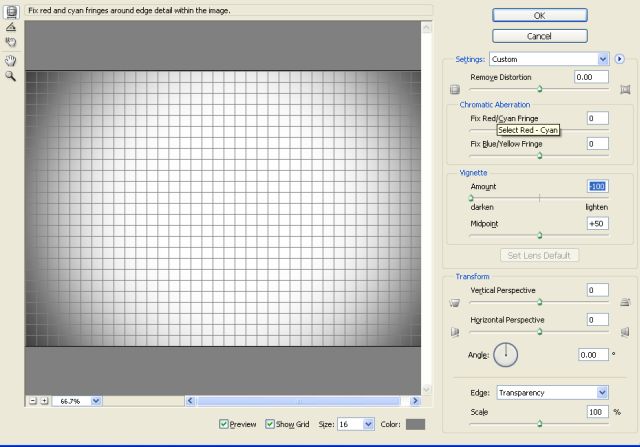Click the Horizontal Perspective right icon
This screenshot has height=447, width=640.
coord(625,332)
